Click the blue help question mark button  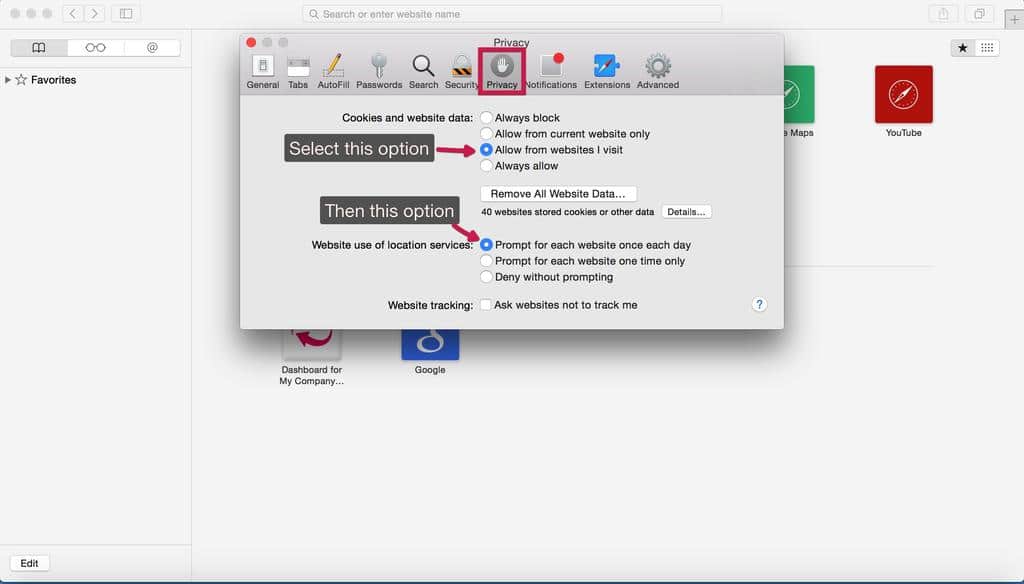click(759, 305)
